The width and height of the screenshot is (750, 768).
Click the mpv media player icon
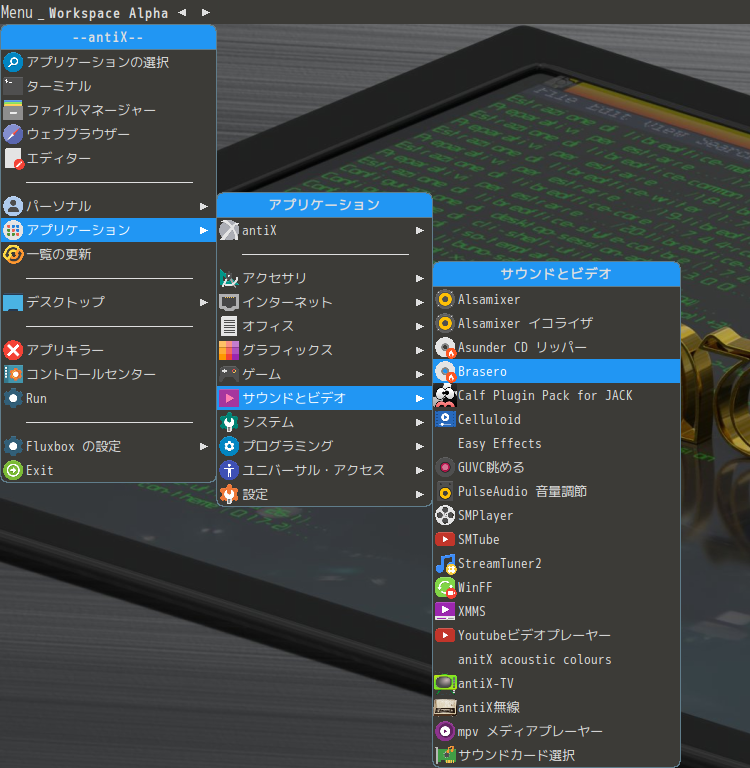click(445, 731)
